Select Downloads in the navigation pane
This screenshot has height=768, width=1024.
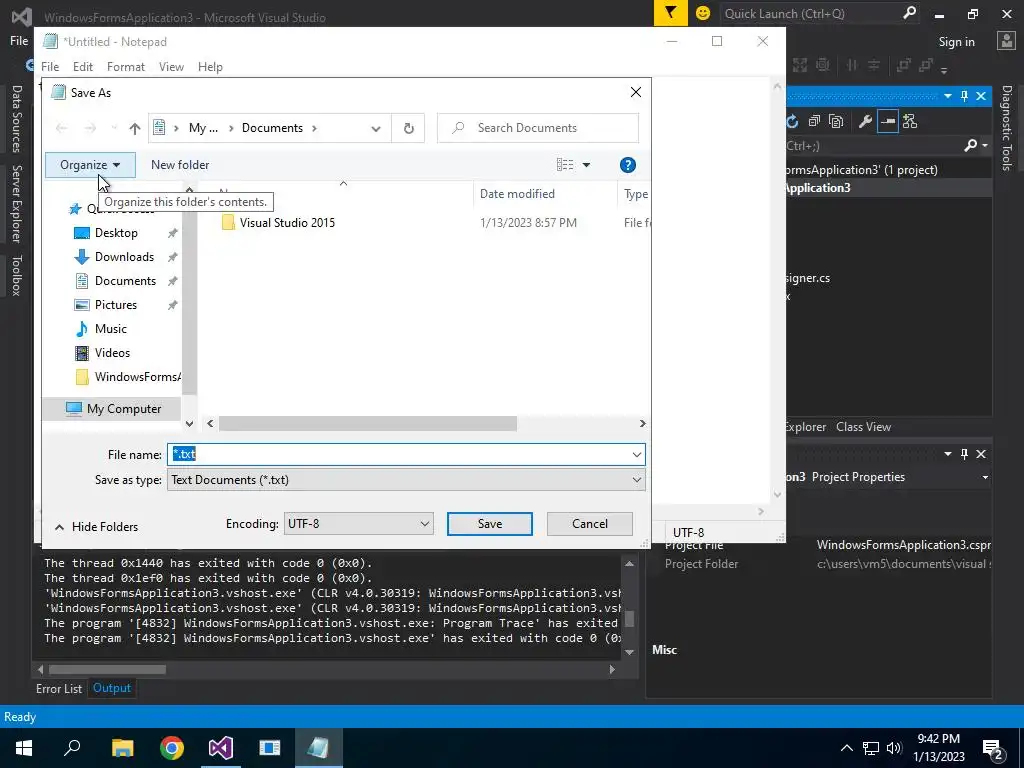(124, 257)
